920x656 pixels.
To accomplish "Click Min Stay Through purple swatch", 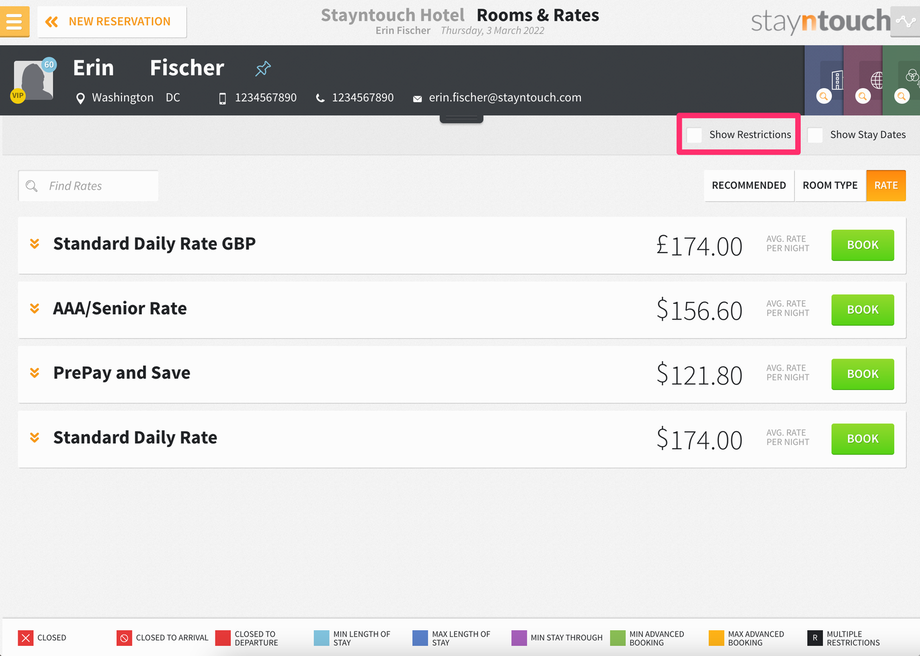I will 519,638.
